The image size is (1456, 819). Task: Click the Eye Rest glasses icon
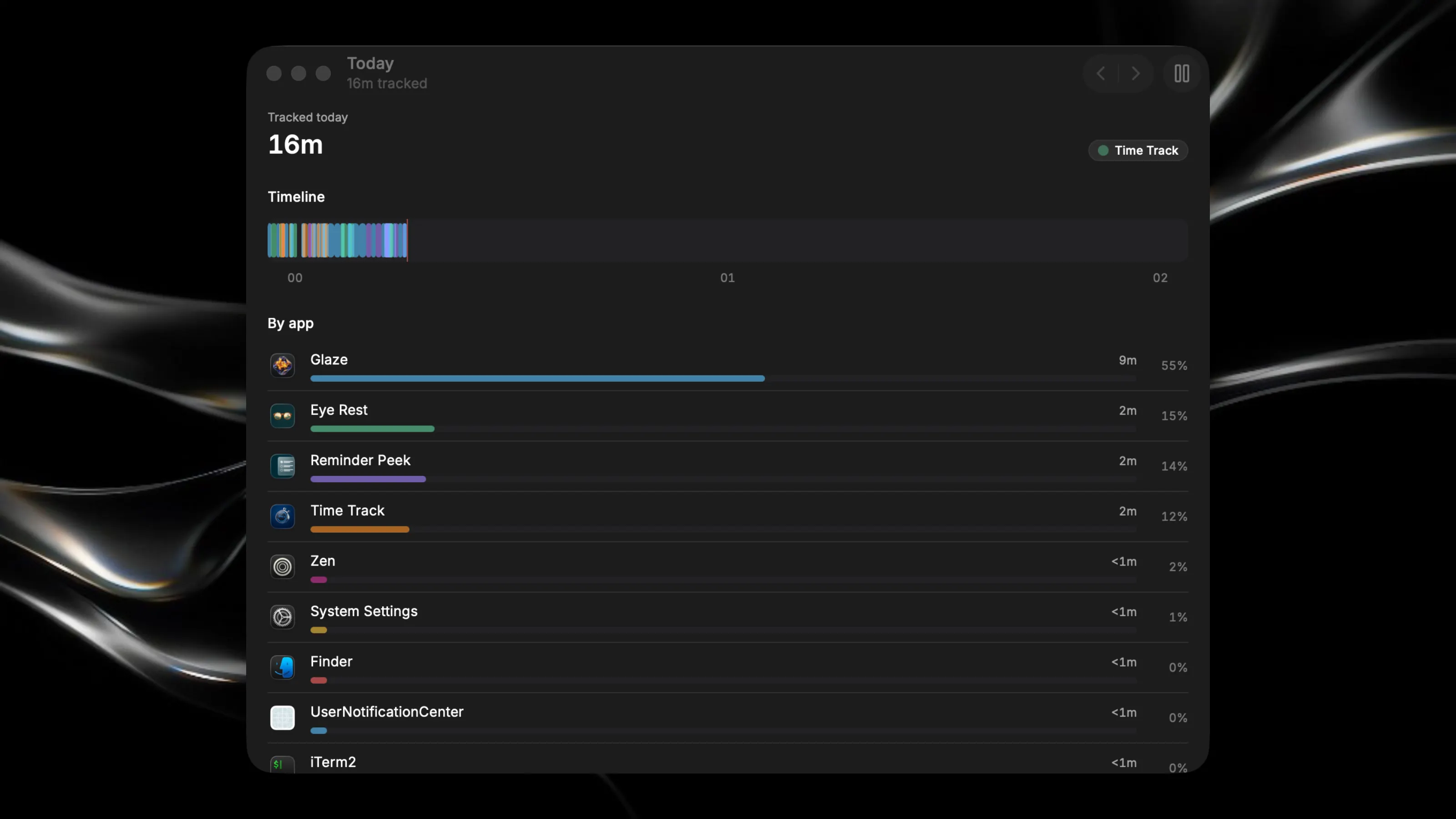[x=282, y=415]
